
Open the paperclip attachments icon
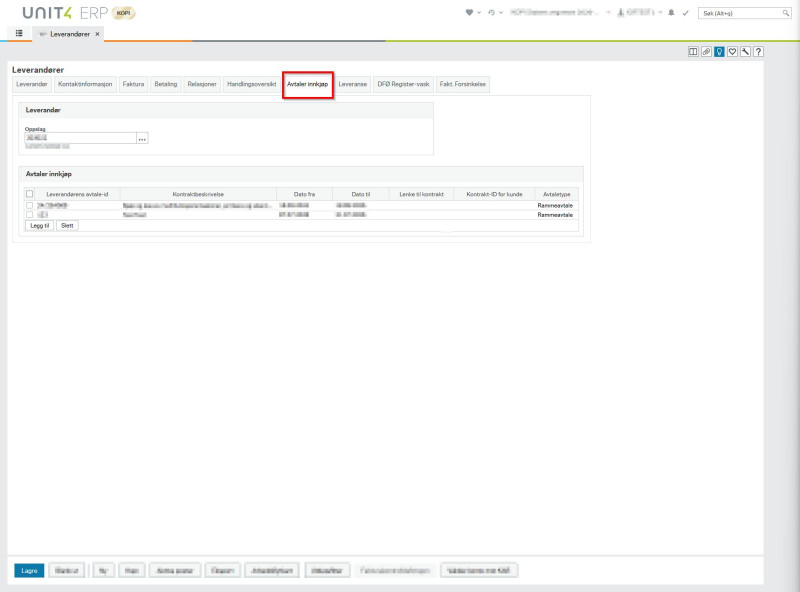pos(706,52)
